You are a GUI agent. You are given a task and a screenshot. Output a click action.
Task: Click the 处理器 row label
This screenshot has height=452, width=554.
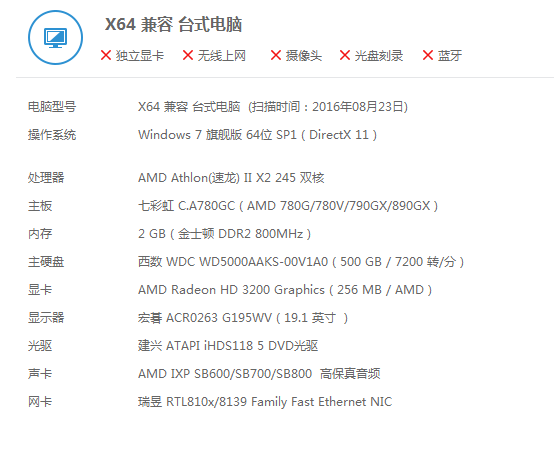point(46,177)
